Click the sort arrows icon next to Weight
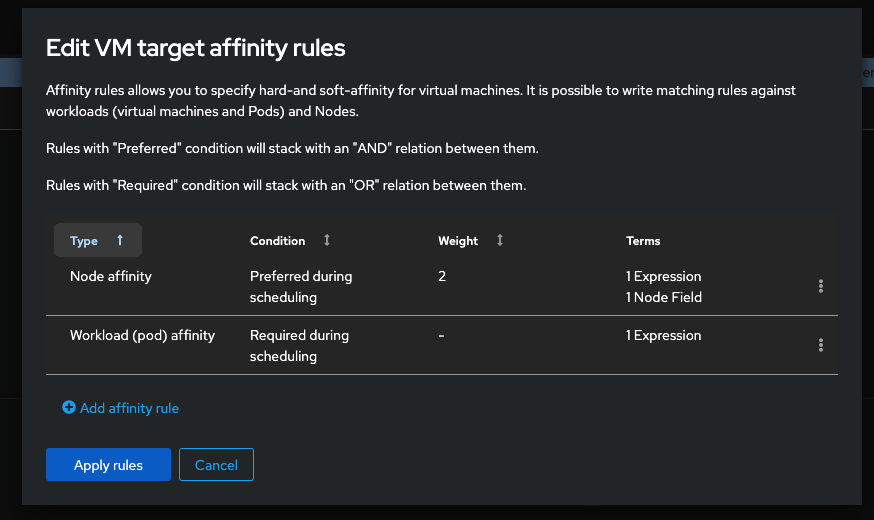 (x=499, y=241)
